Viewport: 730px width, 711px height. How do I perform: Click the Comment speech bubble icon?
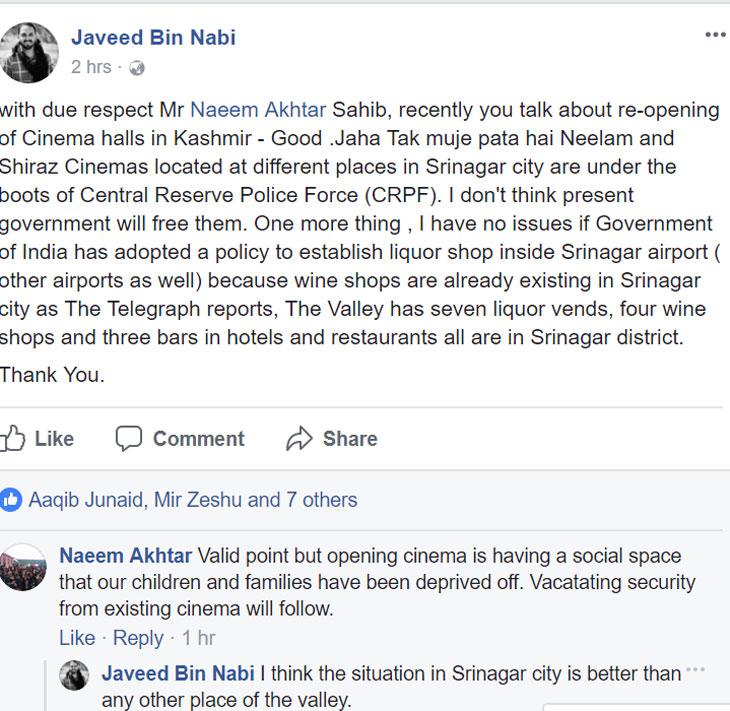(x=128, y=438)
